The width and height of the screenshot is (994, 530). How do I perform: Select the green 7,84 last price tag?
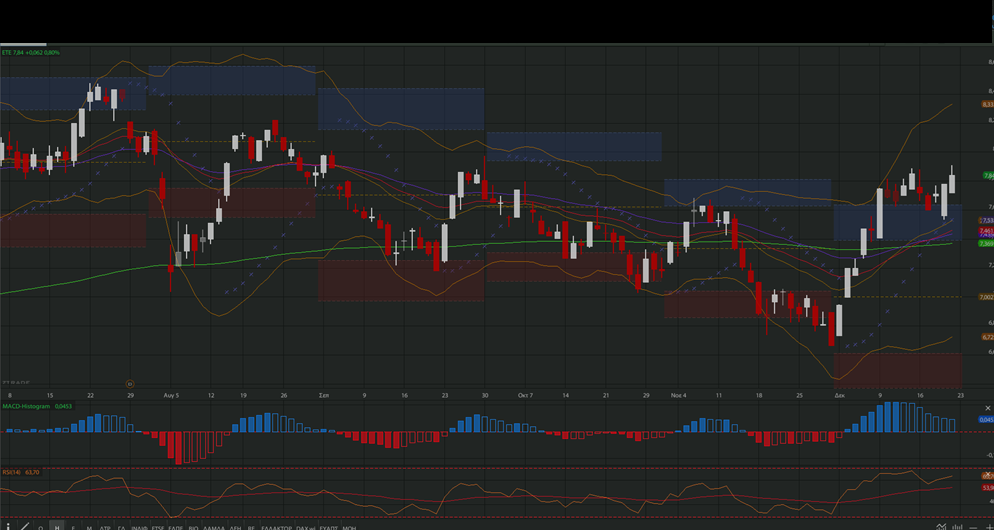(x=988, y=176)
